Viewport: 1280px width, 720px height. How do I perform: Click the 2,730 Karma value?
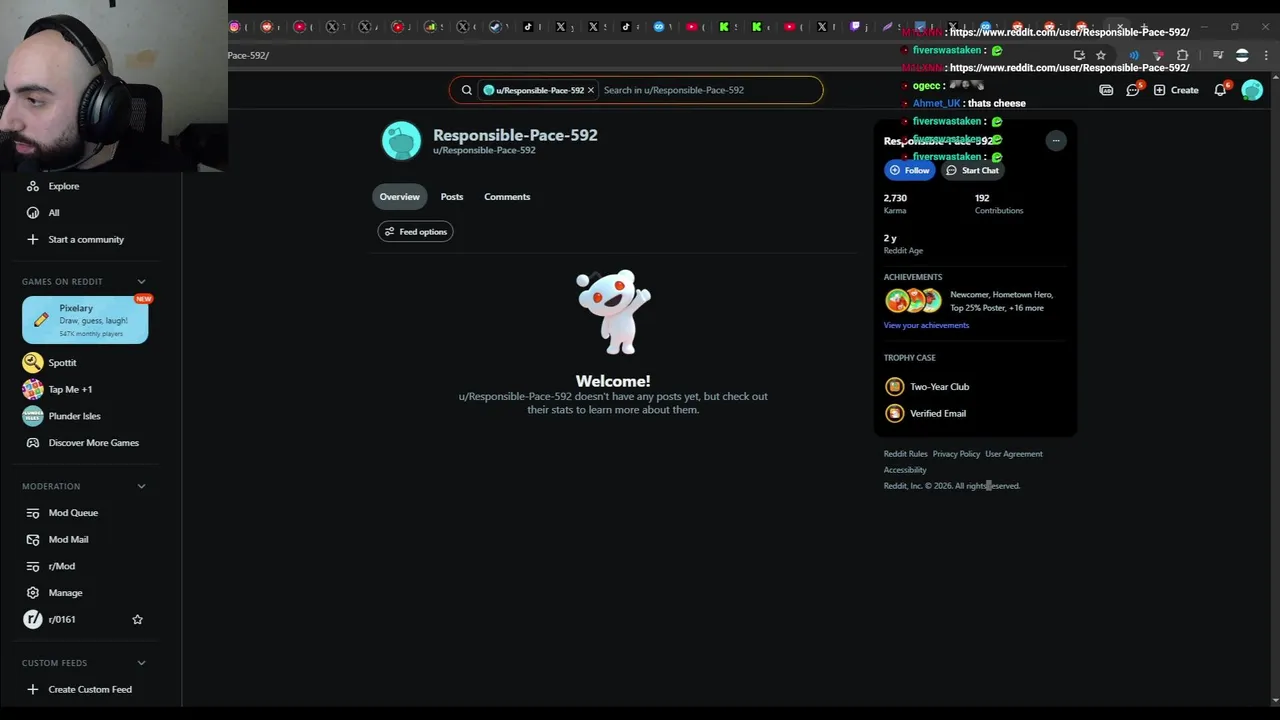pos(895,198)
